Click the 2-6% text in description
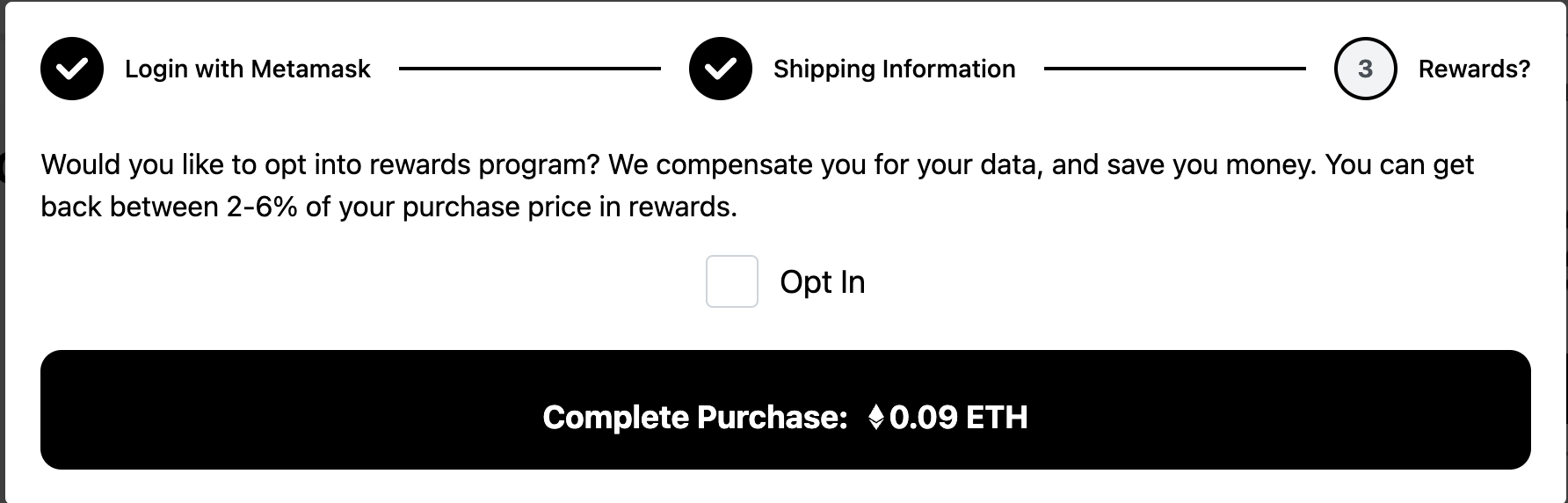This screenshot has width=1568, height=503. coord(262,207)
